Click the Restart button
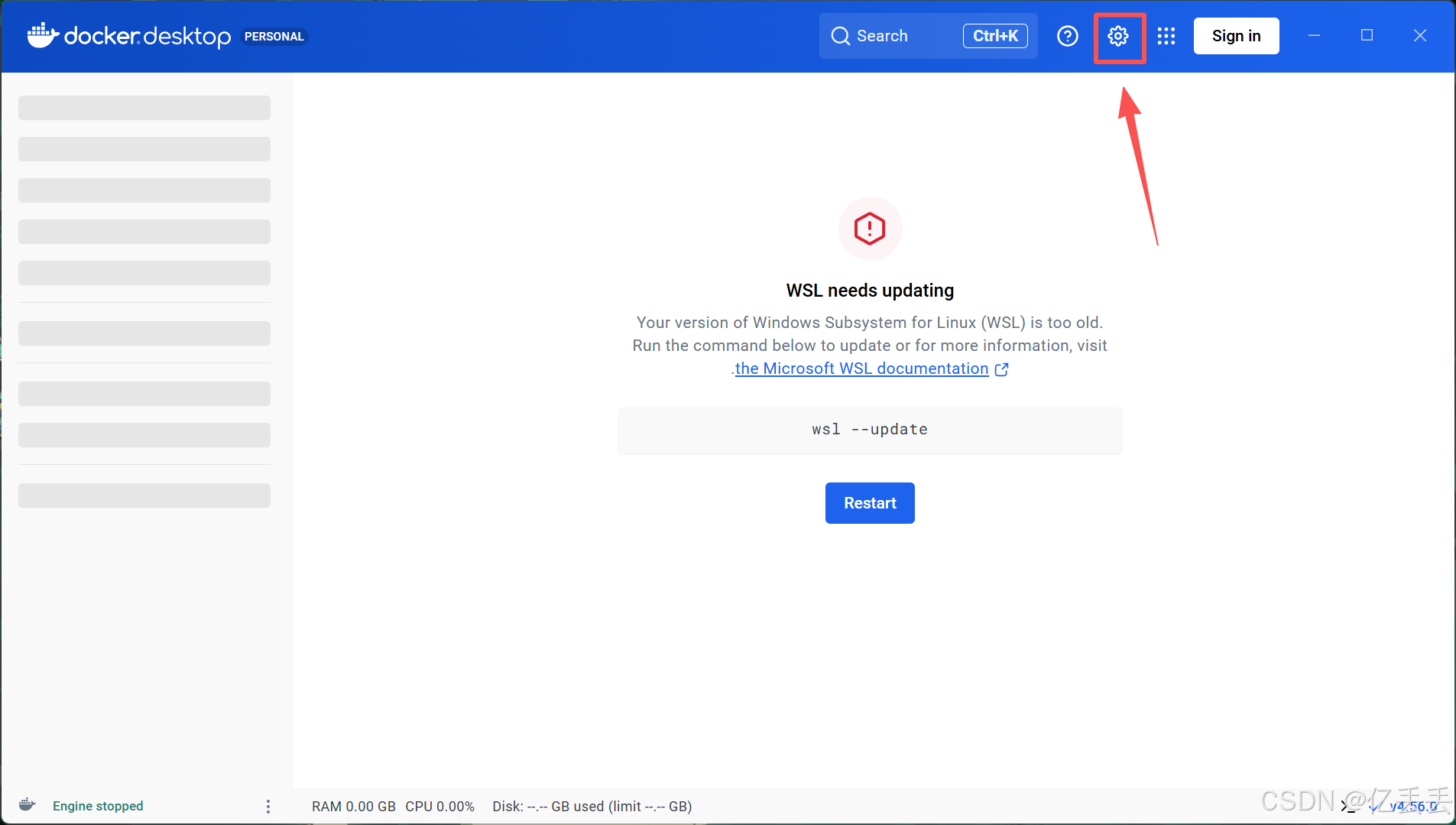1456x825 pixels. click(x=870, y=503)
